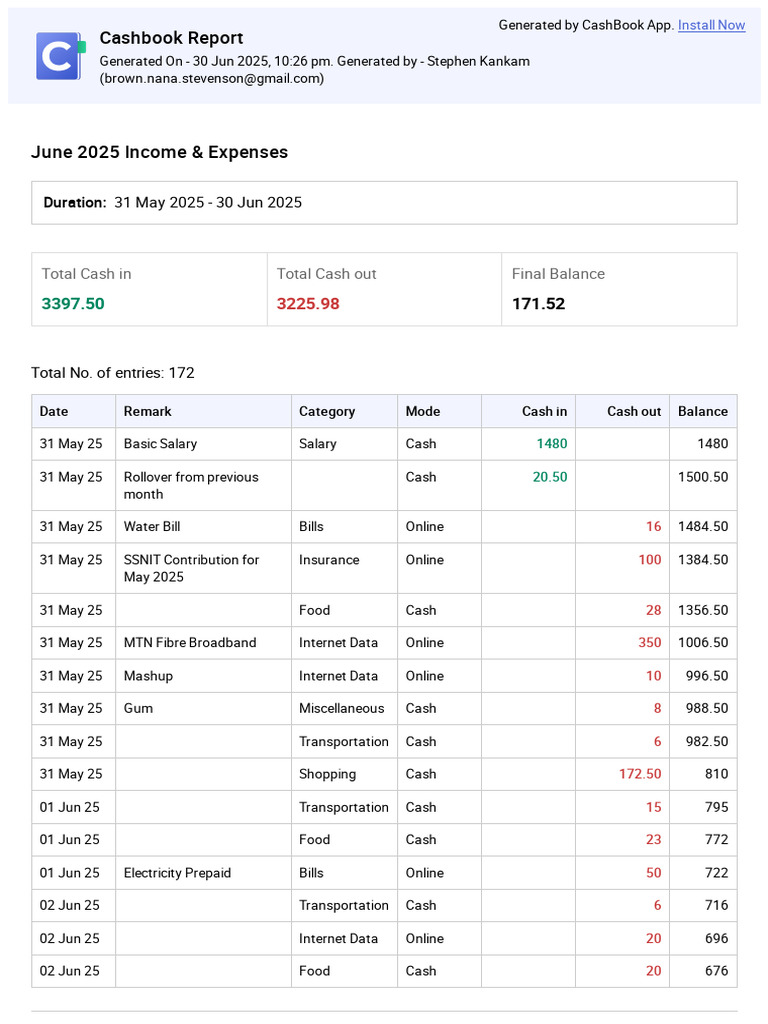Viewport: 768px width, 1024px height.
Task: Select cash out 16 for Water Bill
Action: click(x=654, y=526)
